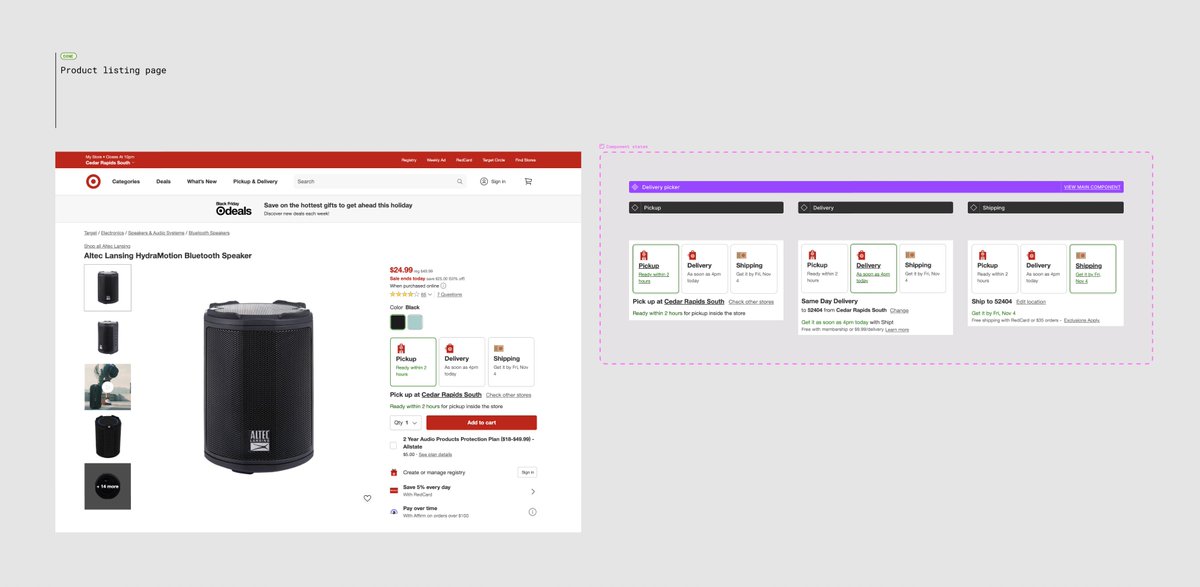Select Shipping option on the product page
Screen dimensions: 1200x587
[511, 362]
